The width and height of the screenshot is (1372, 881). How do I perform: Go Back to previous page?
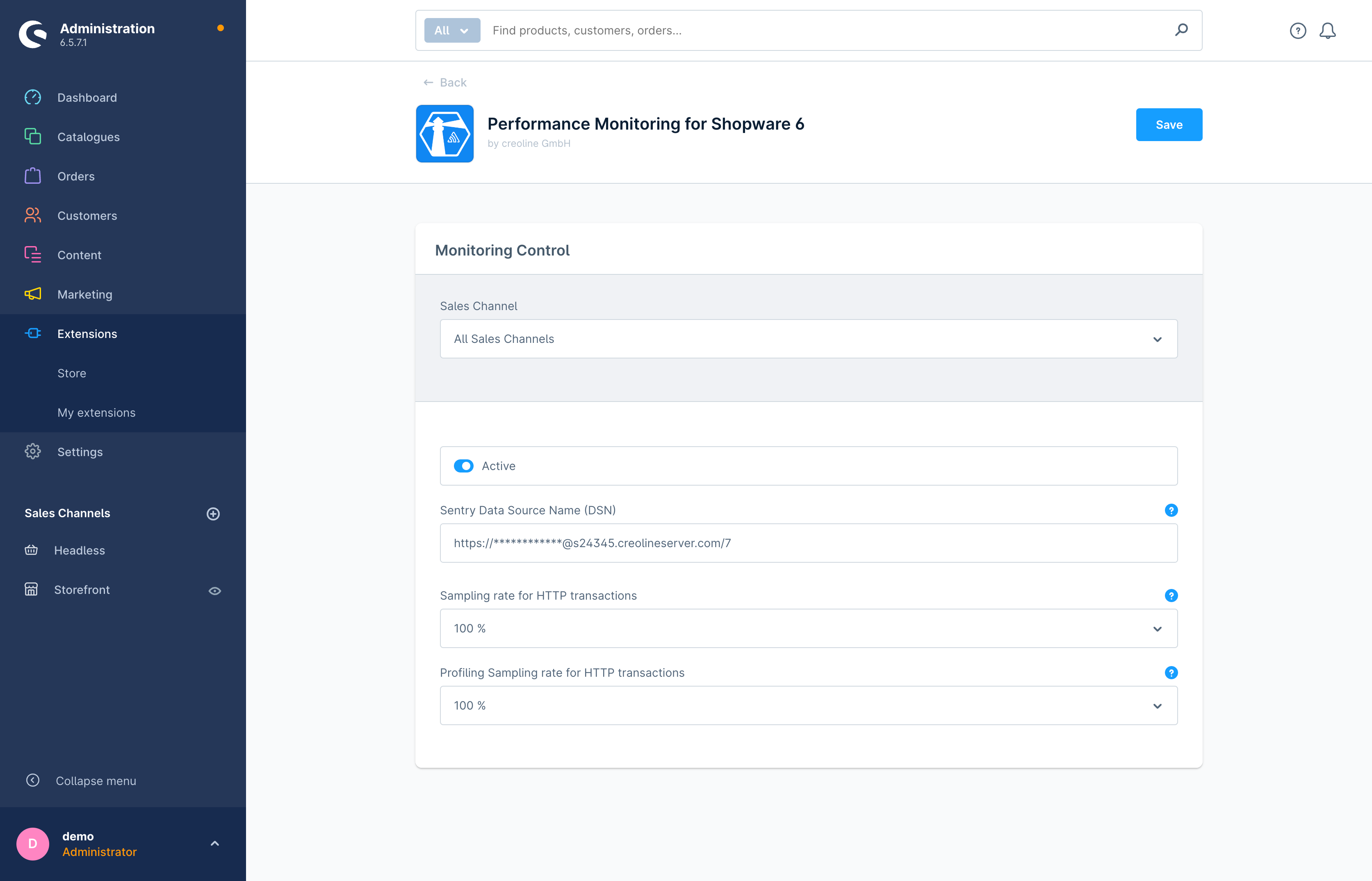(445, 83)
